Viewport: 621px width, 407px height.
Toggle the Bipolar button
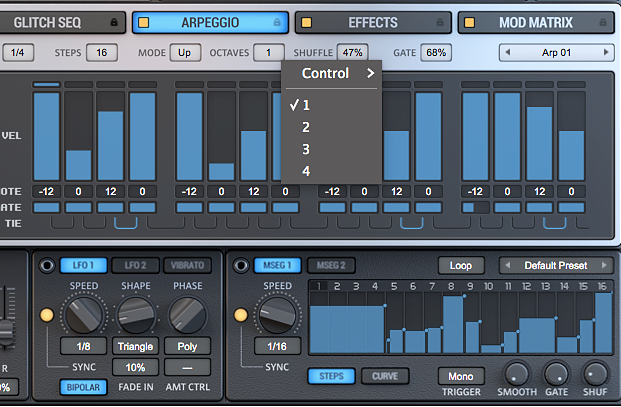(83, 387)
